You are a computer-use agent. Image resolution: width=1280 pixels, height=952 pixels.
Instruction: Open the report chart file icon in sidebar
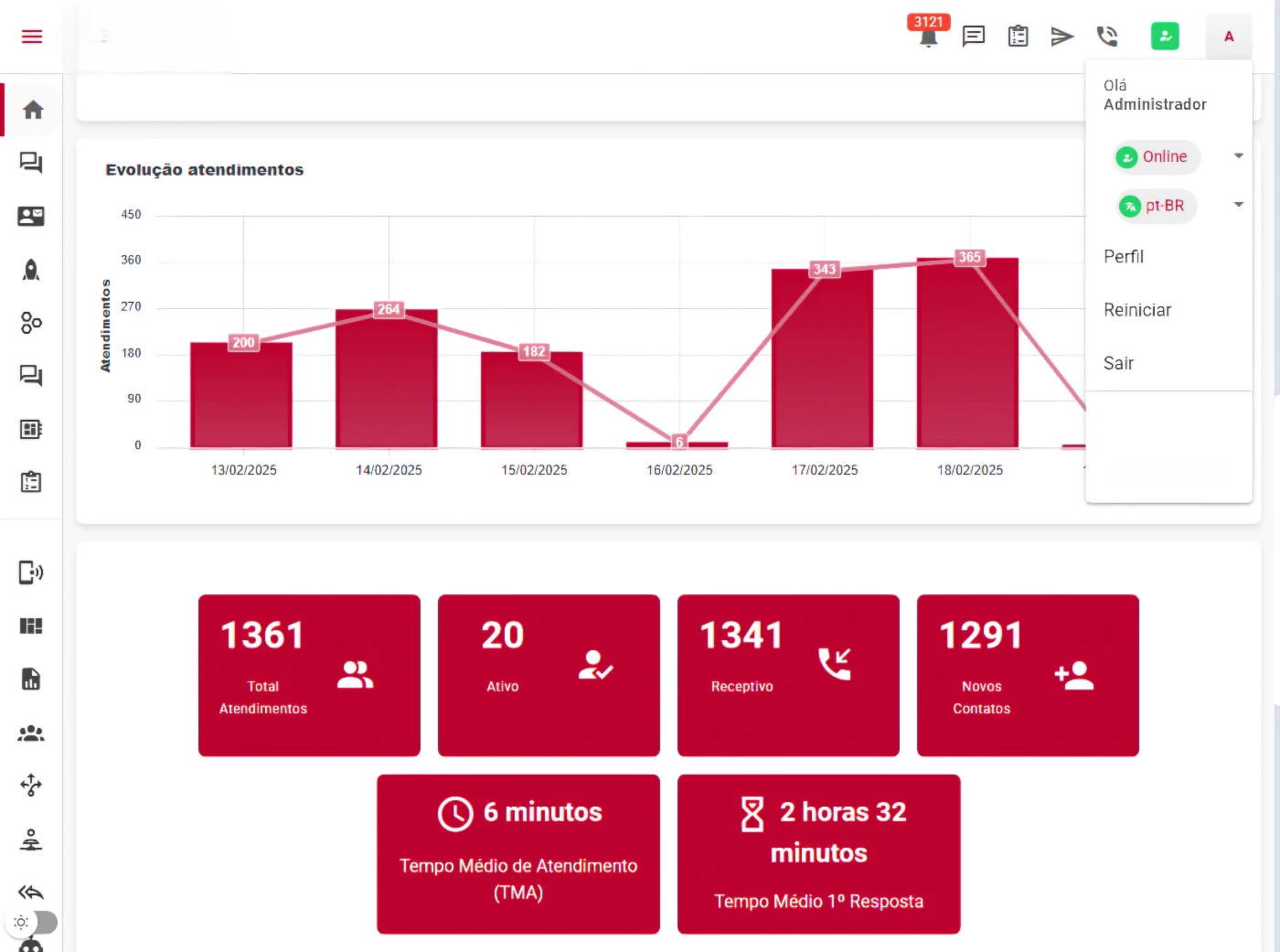click(31, 679)
